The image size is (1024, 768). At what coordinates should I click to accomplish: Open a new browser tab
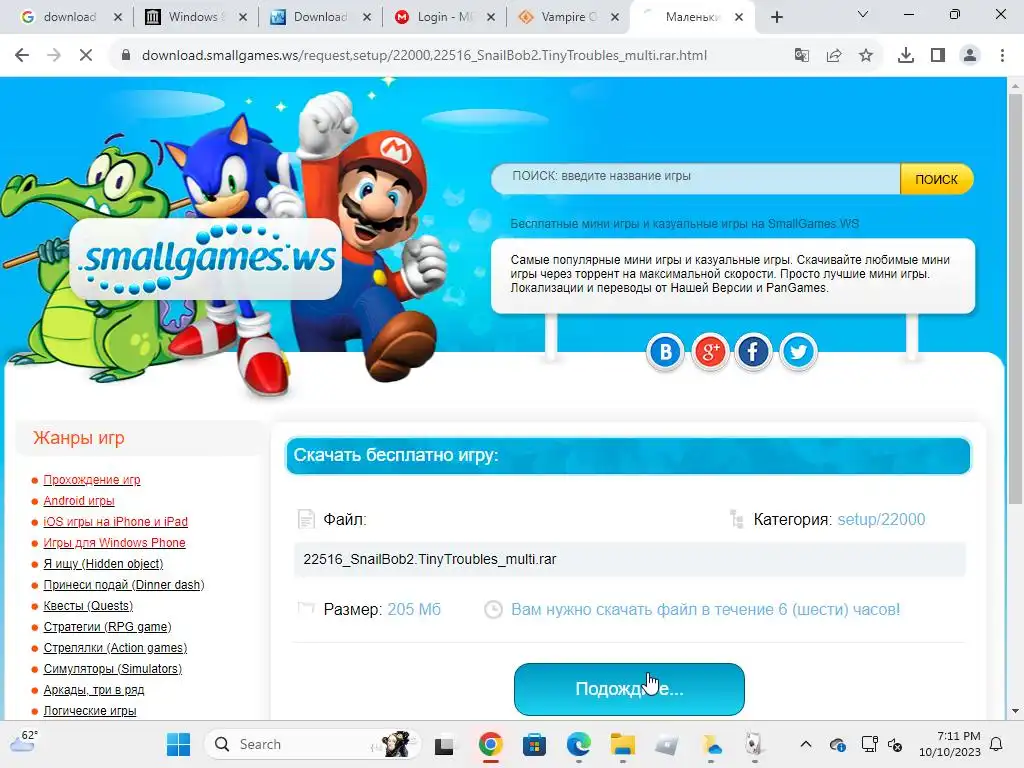pos(776,17)
